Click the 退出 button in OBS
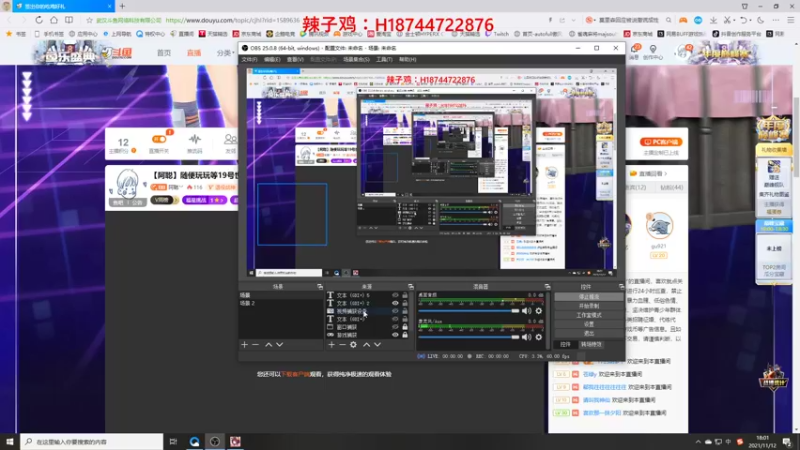Screen dimensions: 800x450 pyautogui.click(x=589, y=333)
